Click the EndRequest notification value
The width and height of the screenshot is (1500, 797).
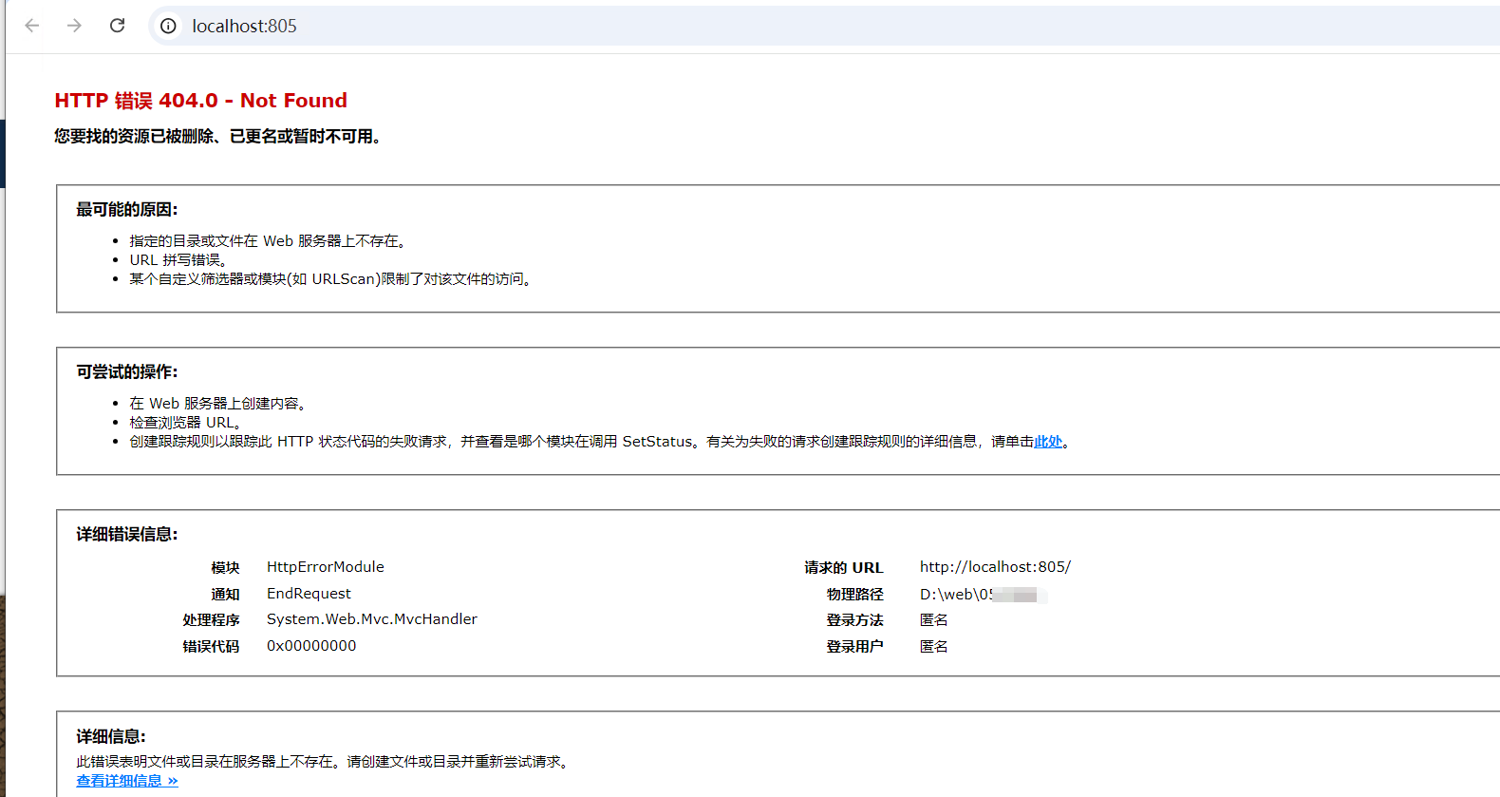[308, 594]
